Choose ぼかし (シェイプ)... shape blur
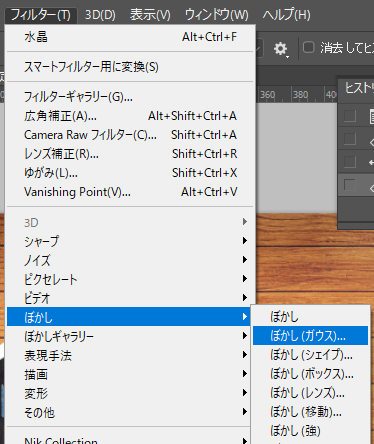The height and width of the screenshot is (444, 374). (310, 355)
